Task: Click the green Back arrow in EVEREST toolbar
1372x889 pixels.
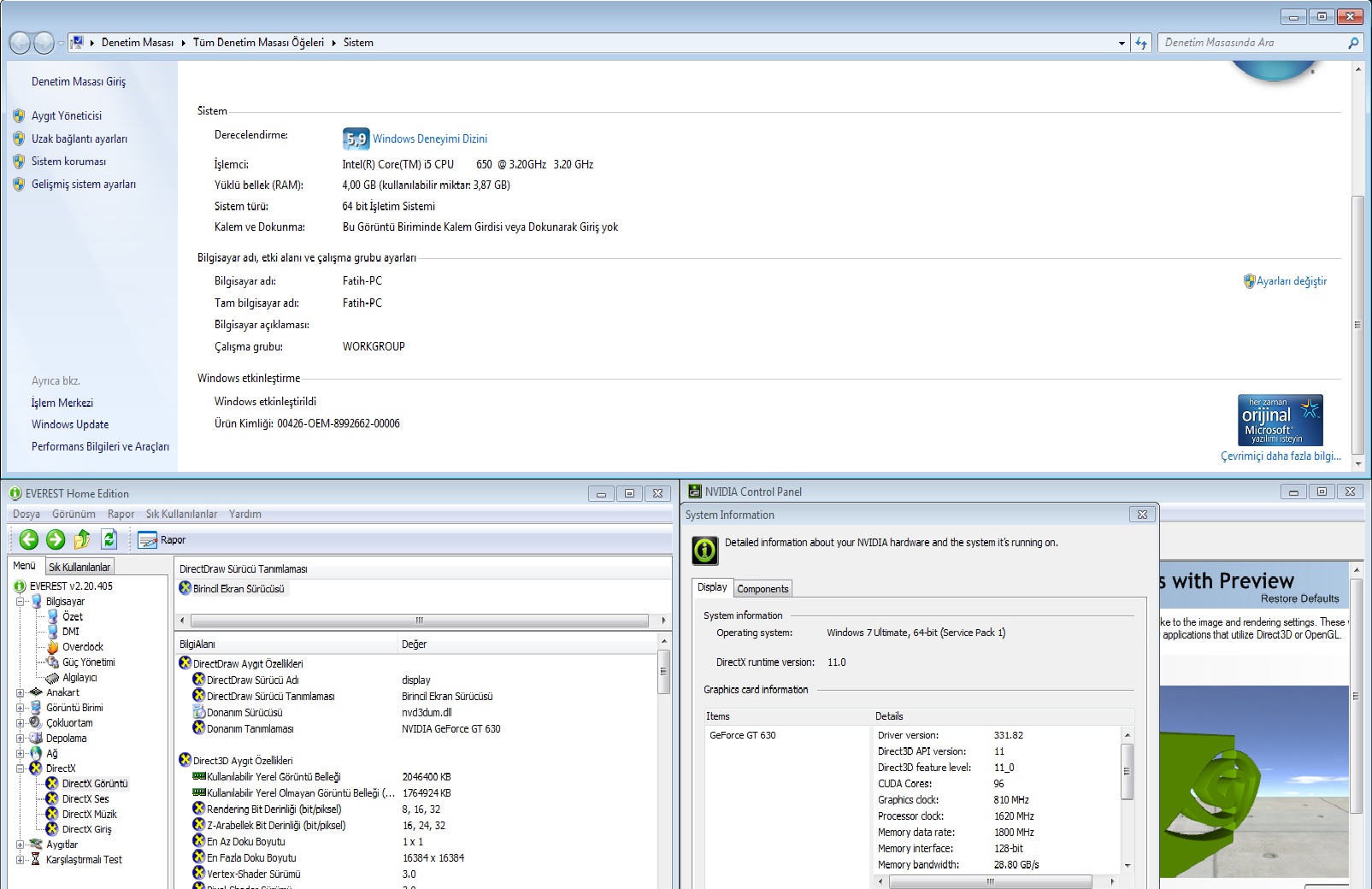Action: [x=28, y=539]
